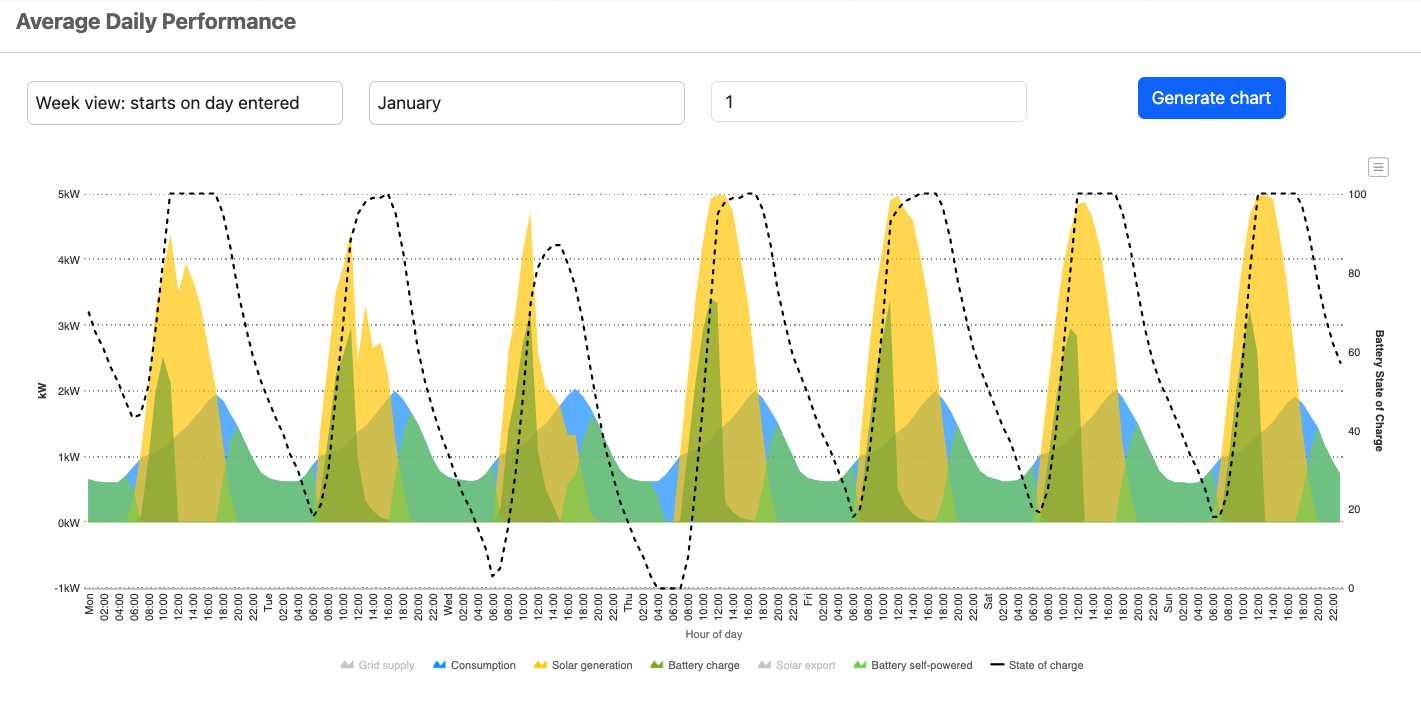Click the 4kW y-axis label
This screenshot has height=703, width=1421.
point(68,260)
